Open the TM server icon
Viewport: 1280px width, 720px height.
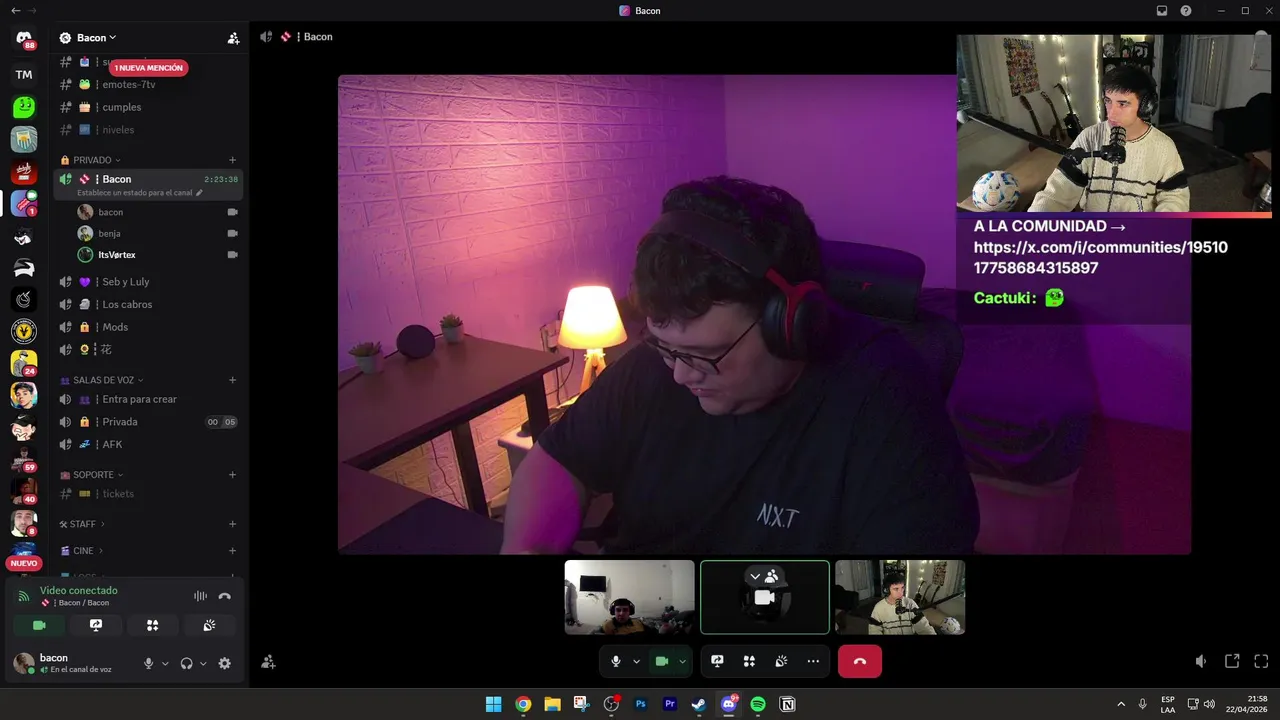click(x=24, y=75)
